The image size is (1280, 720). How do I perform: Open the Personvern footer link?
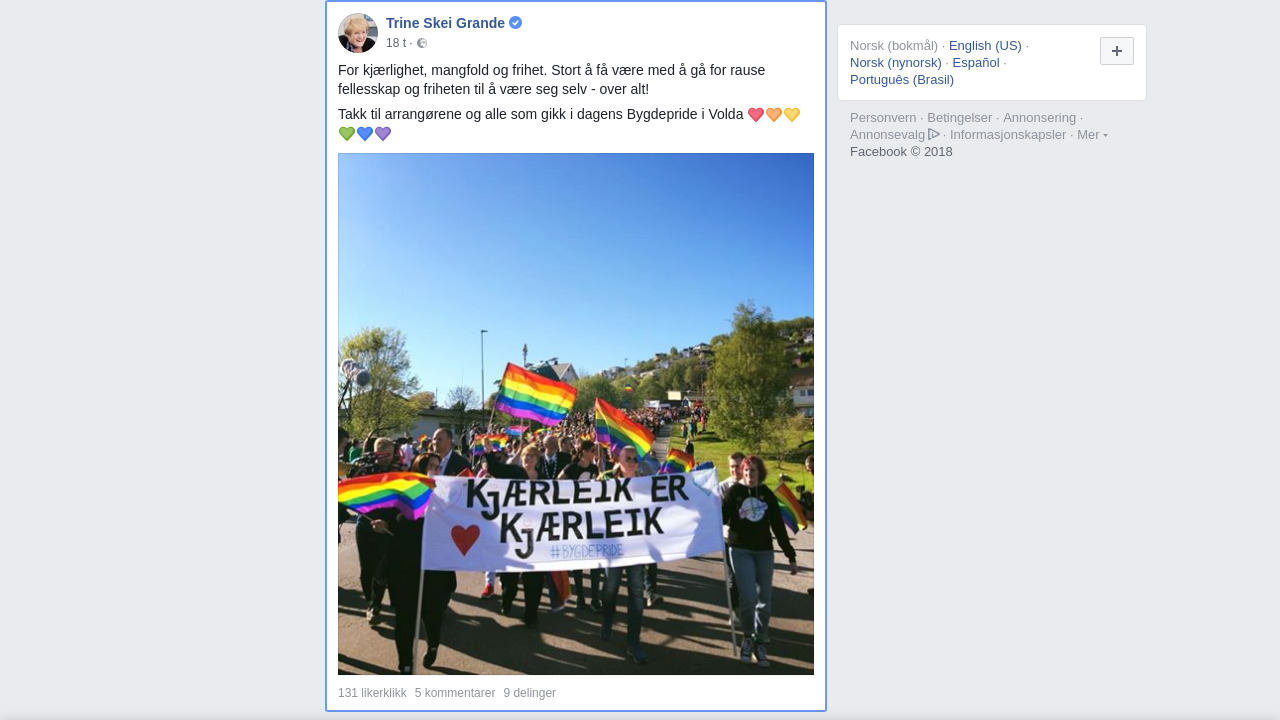[883, 118]
